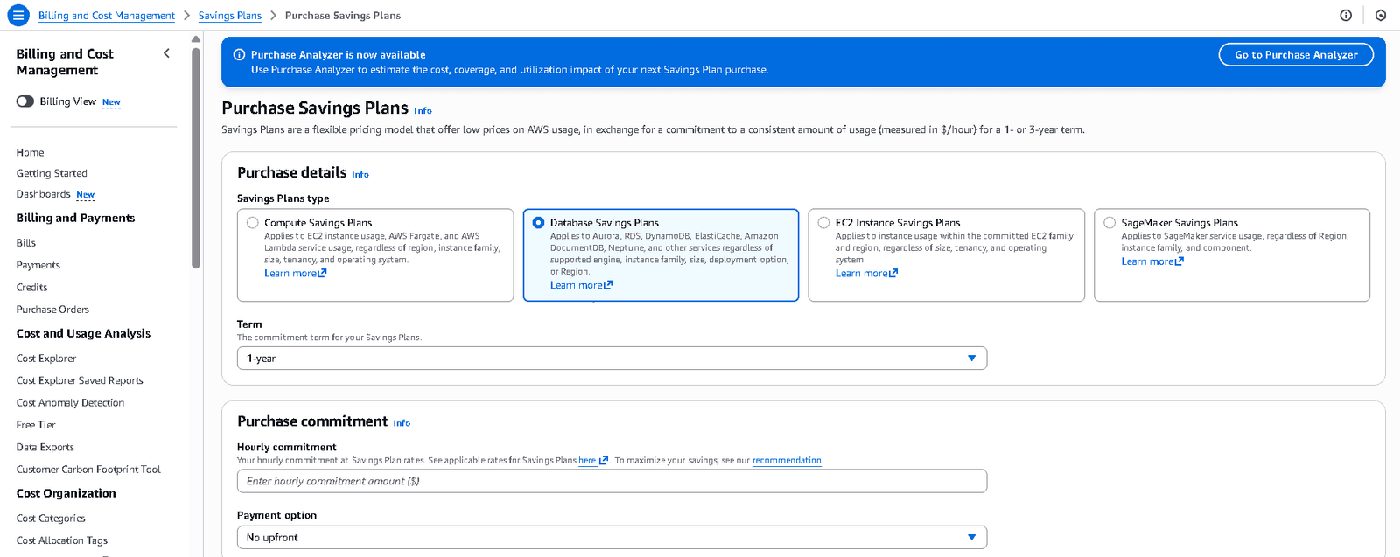Open Cost Explorer Saved Reports in sidebar
The width and height of the screenshot is (1400, 557).
[80, 380]
